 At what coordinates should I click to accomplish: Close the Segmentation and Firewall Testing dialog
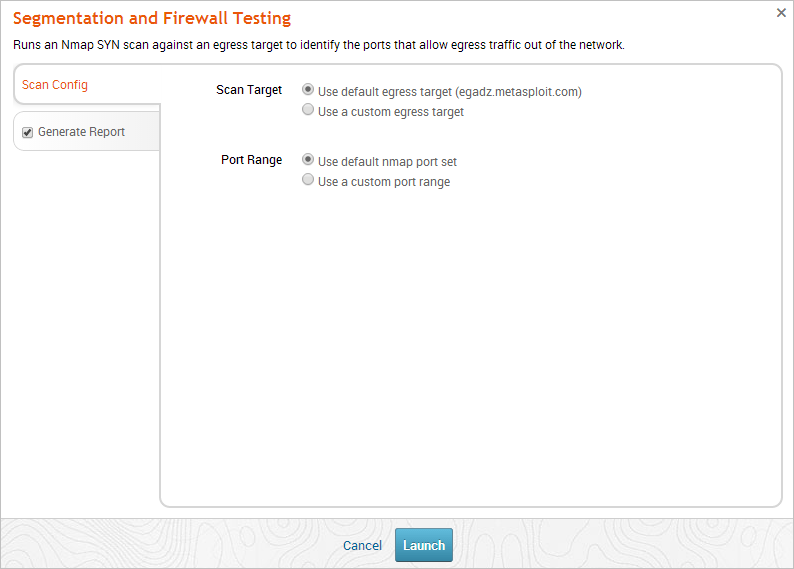(781, 13)
